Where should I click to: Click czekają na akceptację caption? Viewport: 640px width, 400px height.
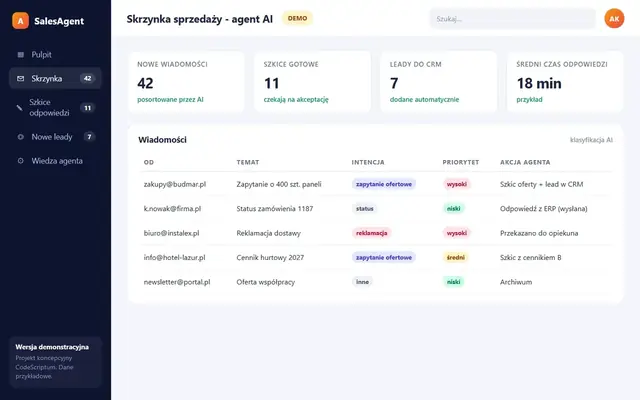296,100
